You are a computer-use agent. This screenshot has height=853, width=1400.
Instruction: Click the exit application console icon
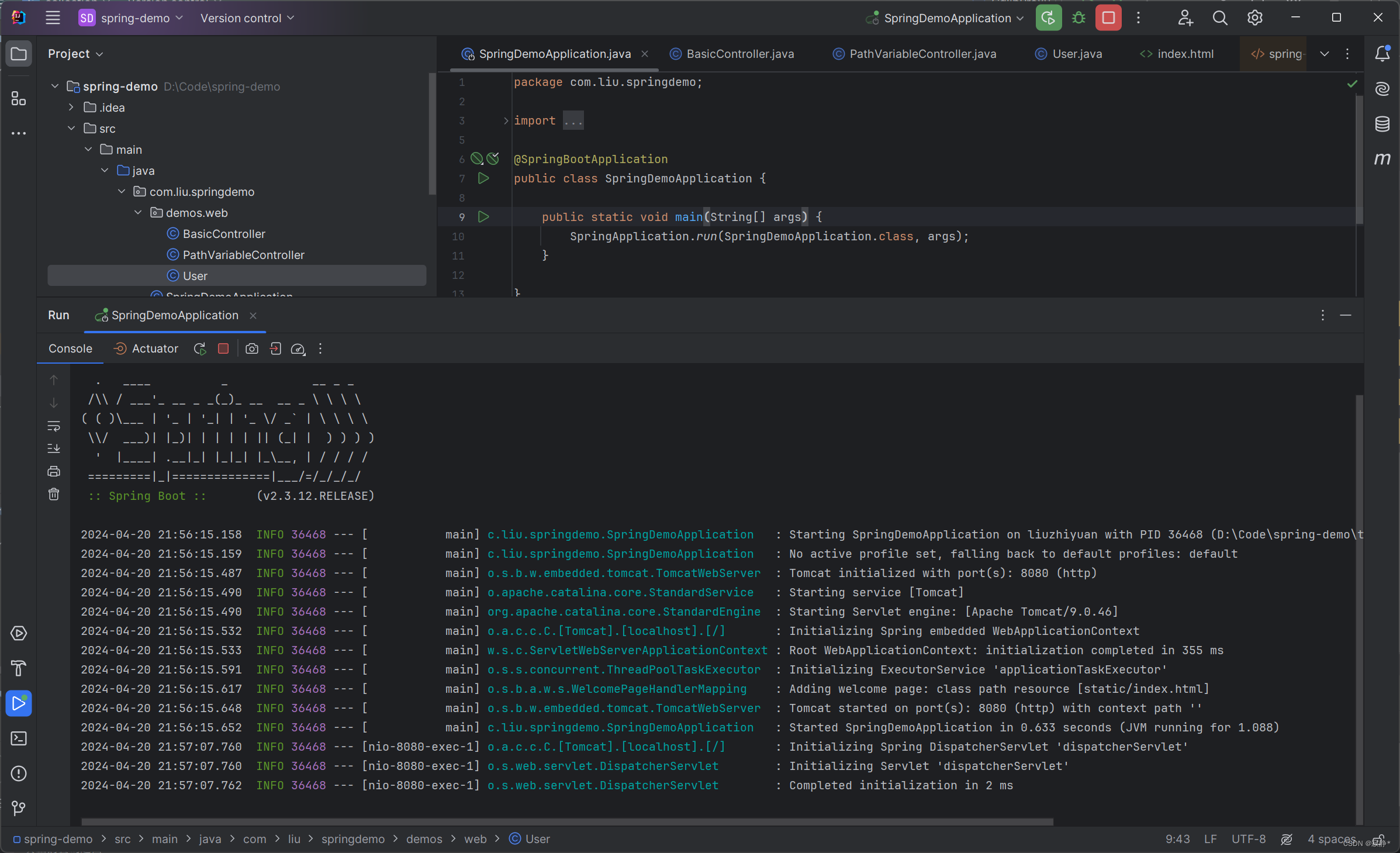coord(275,348)
